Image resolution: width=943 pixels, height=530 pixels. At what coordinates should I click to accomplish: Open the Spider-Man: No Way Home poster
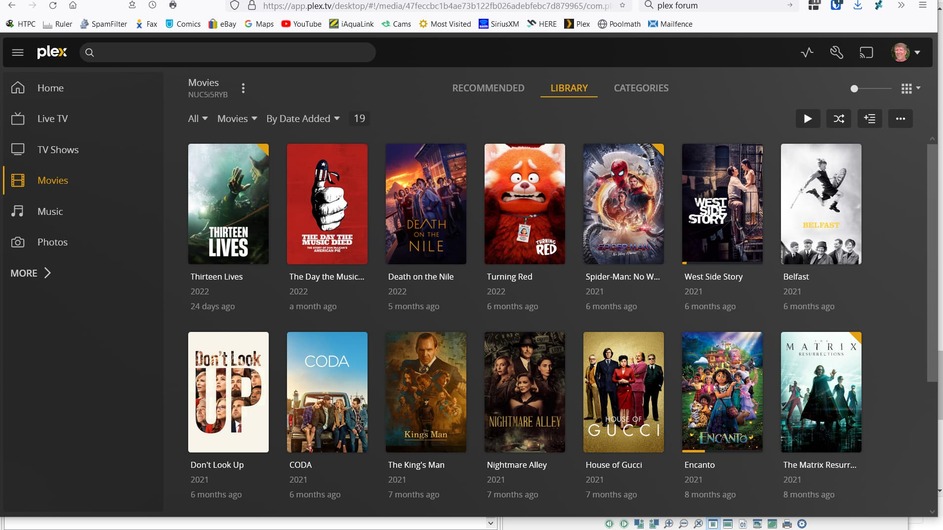624,204
